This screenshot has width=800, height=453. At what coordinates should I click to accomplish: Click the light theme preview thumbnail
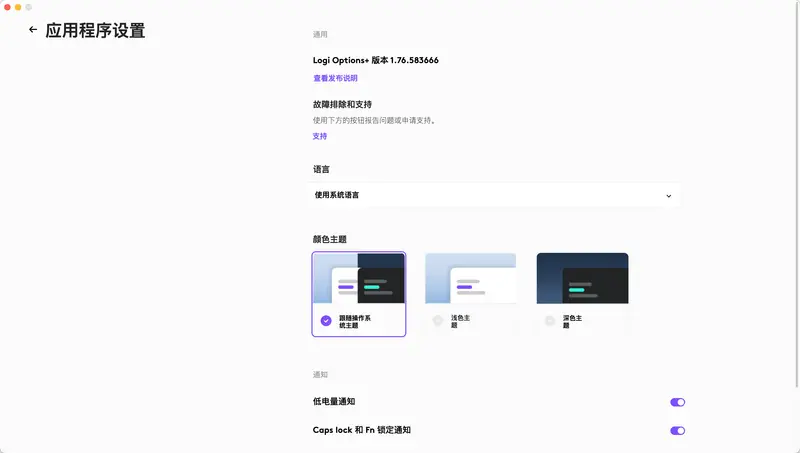coord(470,279)
